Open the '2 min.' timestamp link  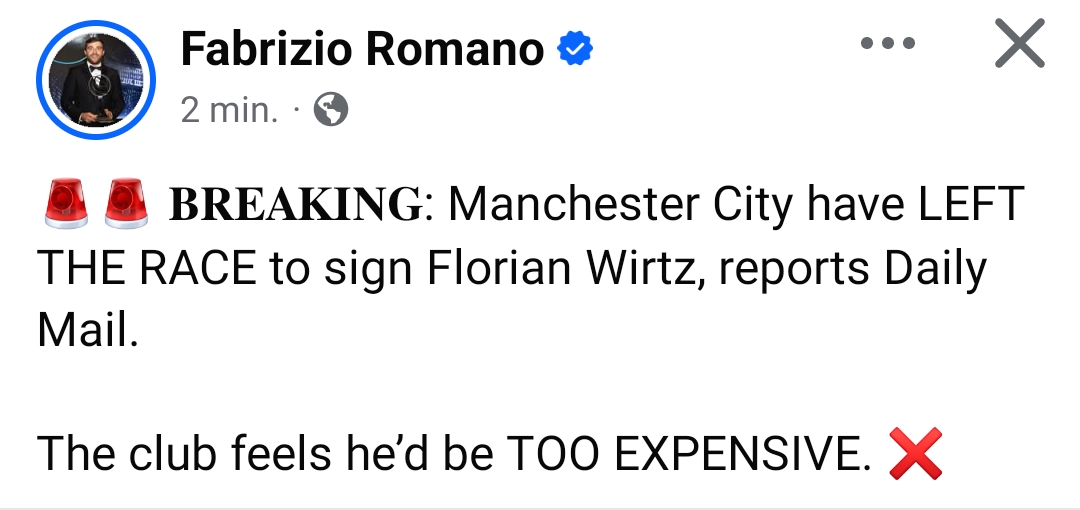(x=229, y=110)
